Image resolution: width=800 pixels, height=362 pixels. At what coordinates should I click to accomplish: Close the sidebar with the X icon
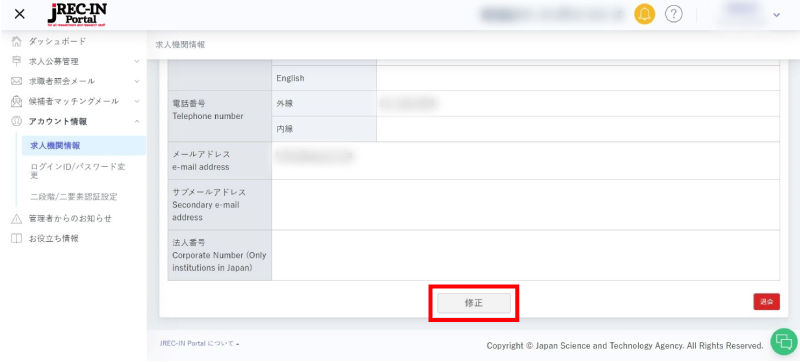pos(19,14)
